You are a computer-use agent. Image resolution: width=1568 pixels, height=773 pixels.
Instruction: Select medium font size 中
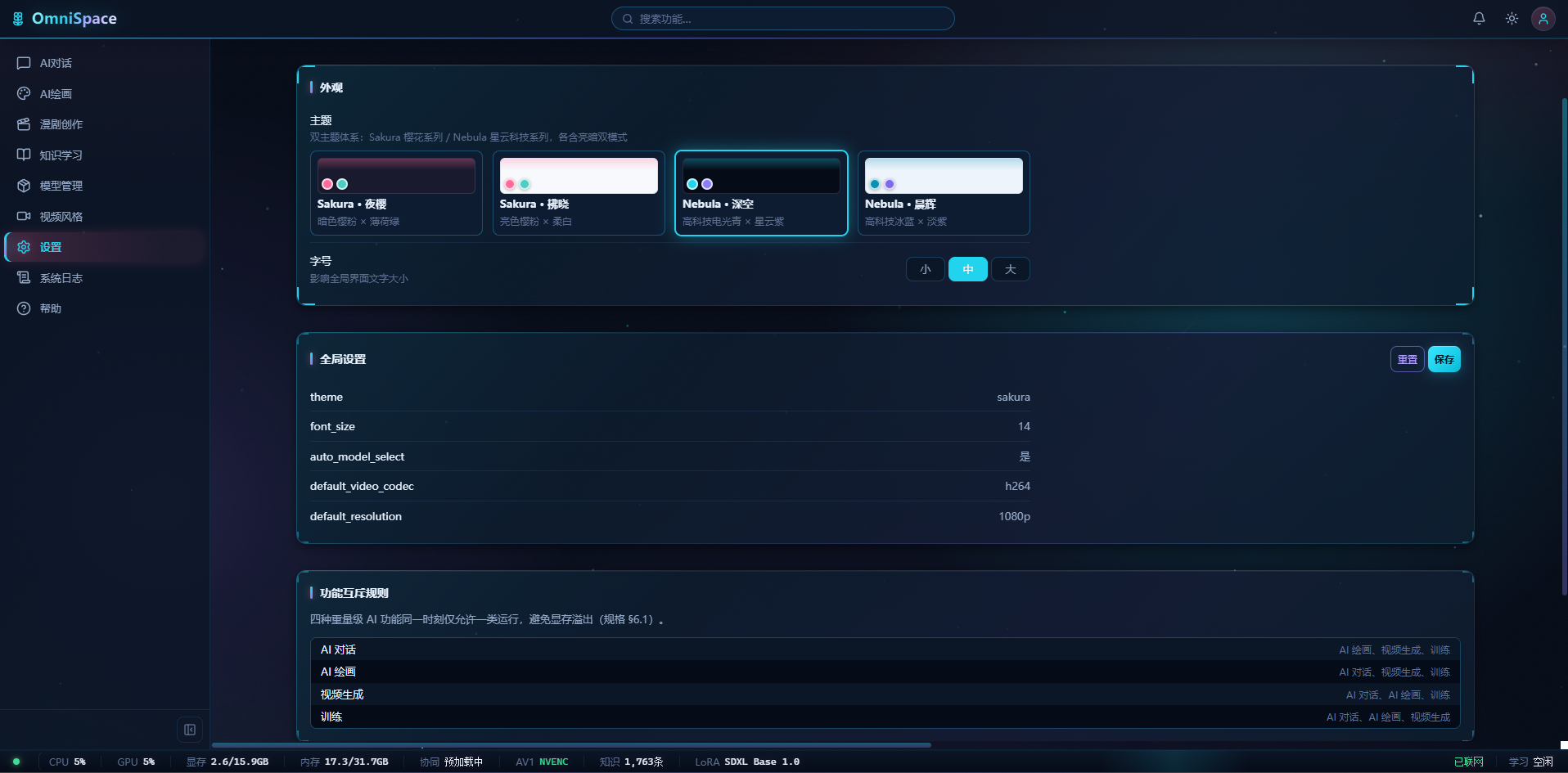pos(968,269)
